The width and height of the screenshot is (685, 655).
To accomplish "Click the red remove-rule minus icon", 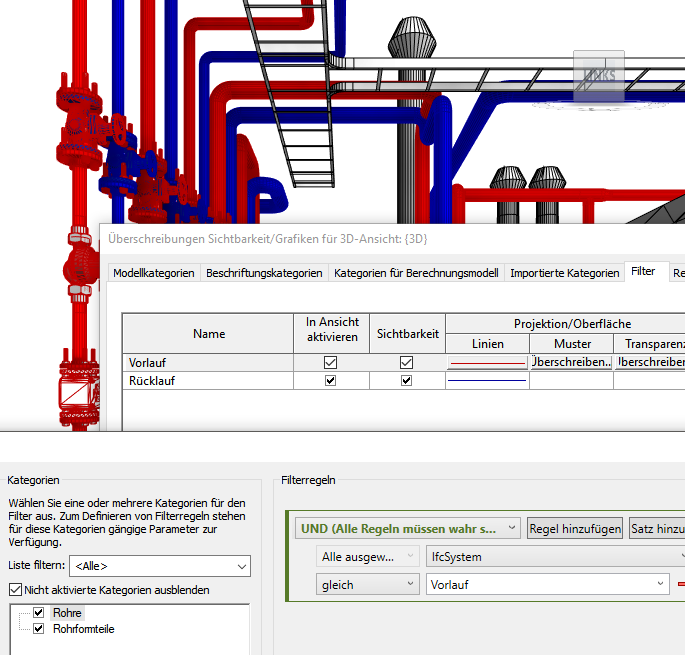I will coord(681,584).
